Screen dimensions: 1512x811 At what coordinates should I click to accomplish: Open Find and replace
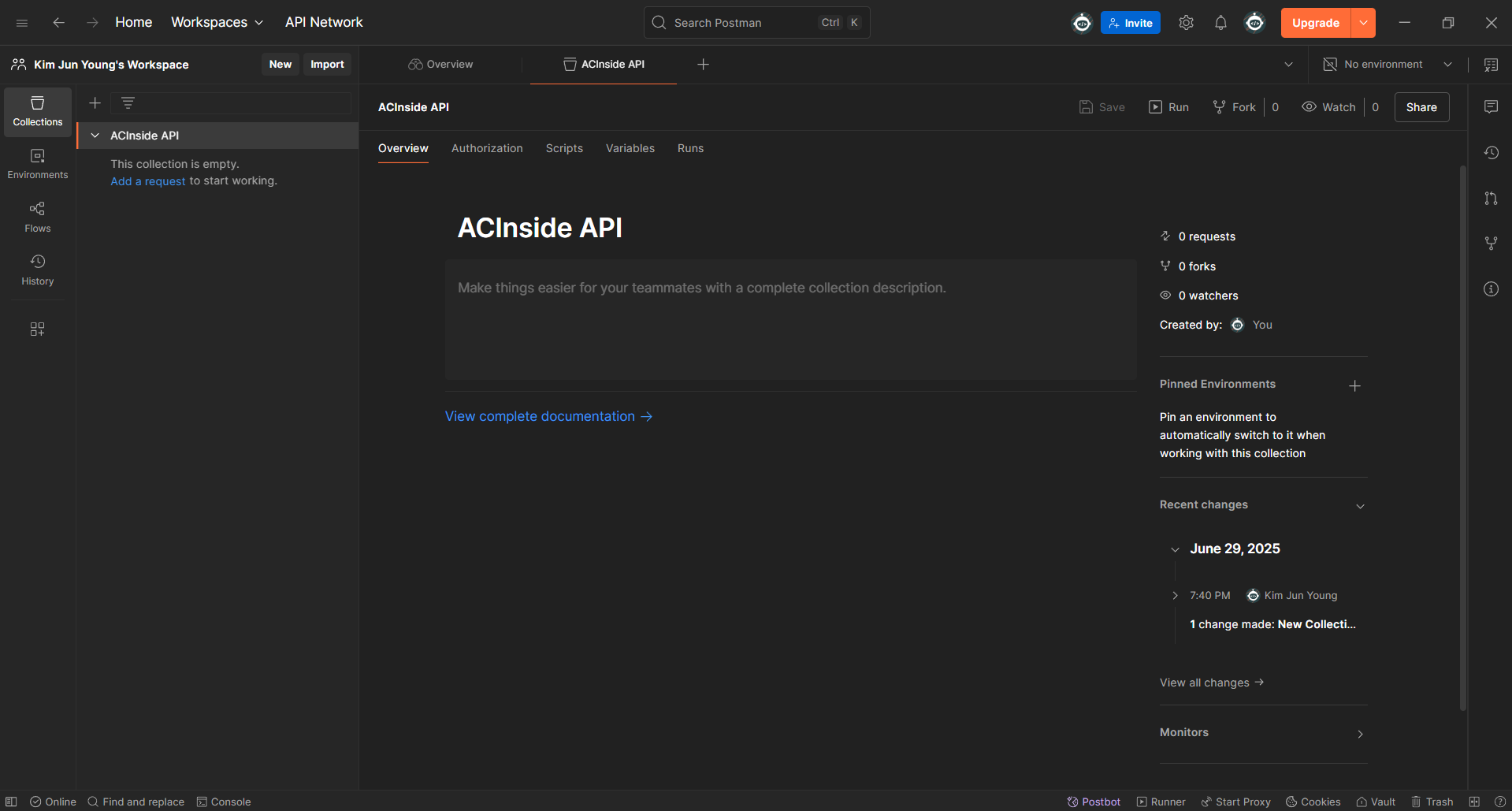pyautogui.click(x=136, y=802)
